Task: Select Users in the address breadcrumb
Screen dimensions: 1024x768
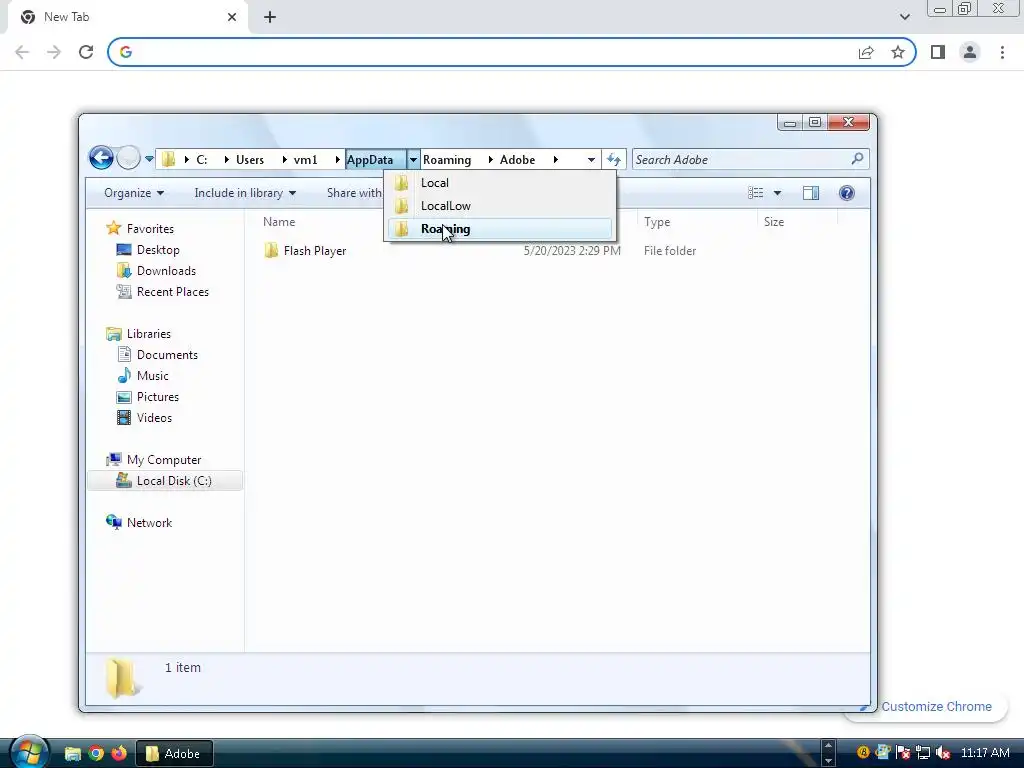Action: tap(250, 159)
